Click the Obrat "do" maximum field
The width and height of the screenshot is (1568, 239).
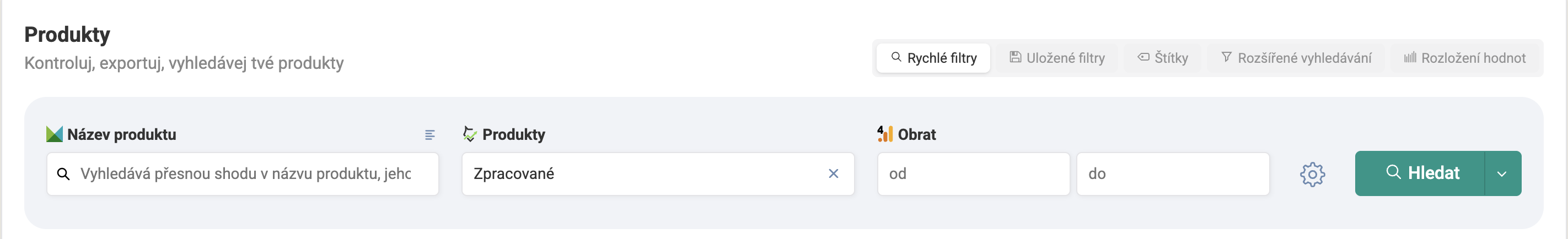coord(1172,174)
